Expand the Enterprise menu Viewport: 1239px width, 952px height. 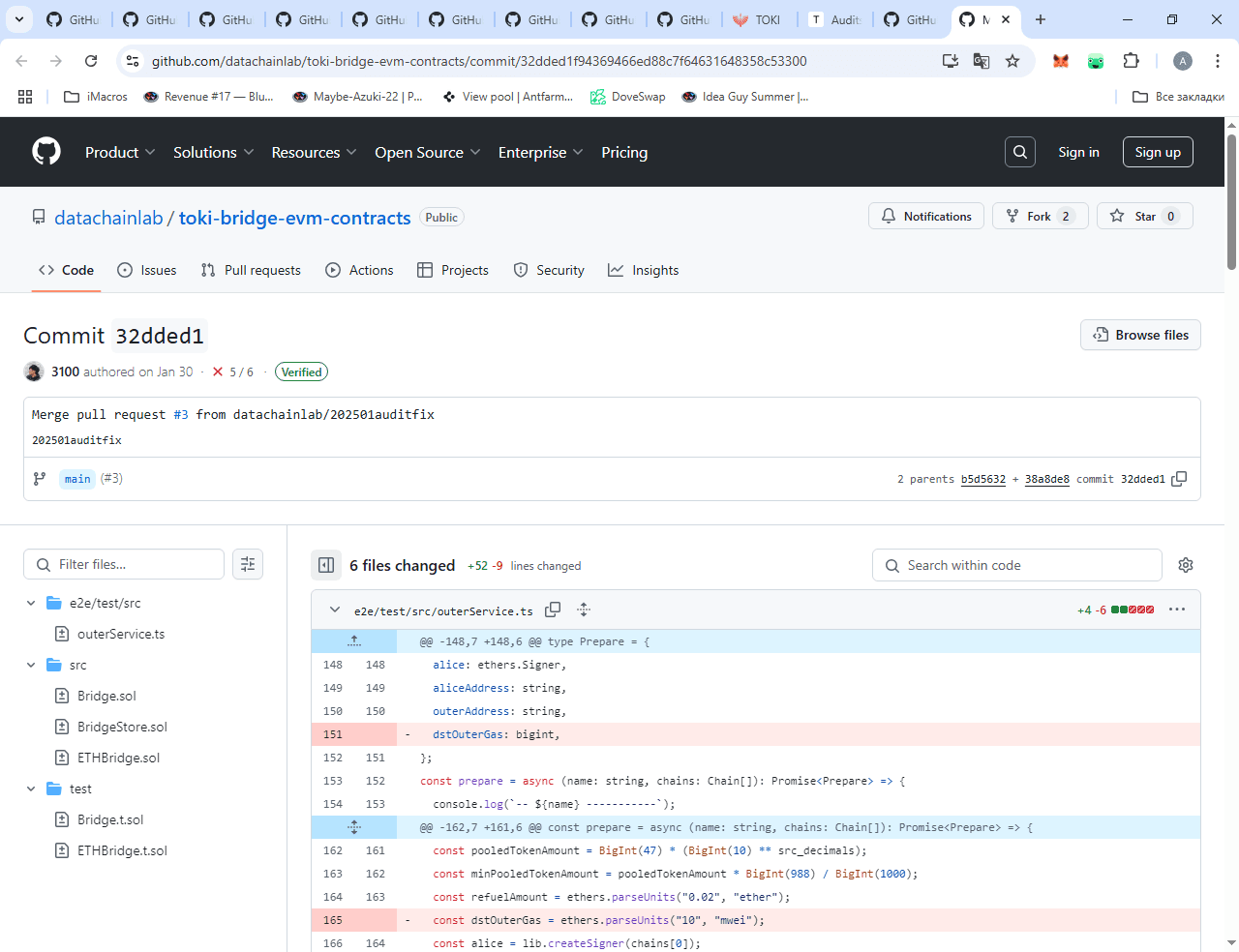pyautogui.click(x=540, y=152)
